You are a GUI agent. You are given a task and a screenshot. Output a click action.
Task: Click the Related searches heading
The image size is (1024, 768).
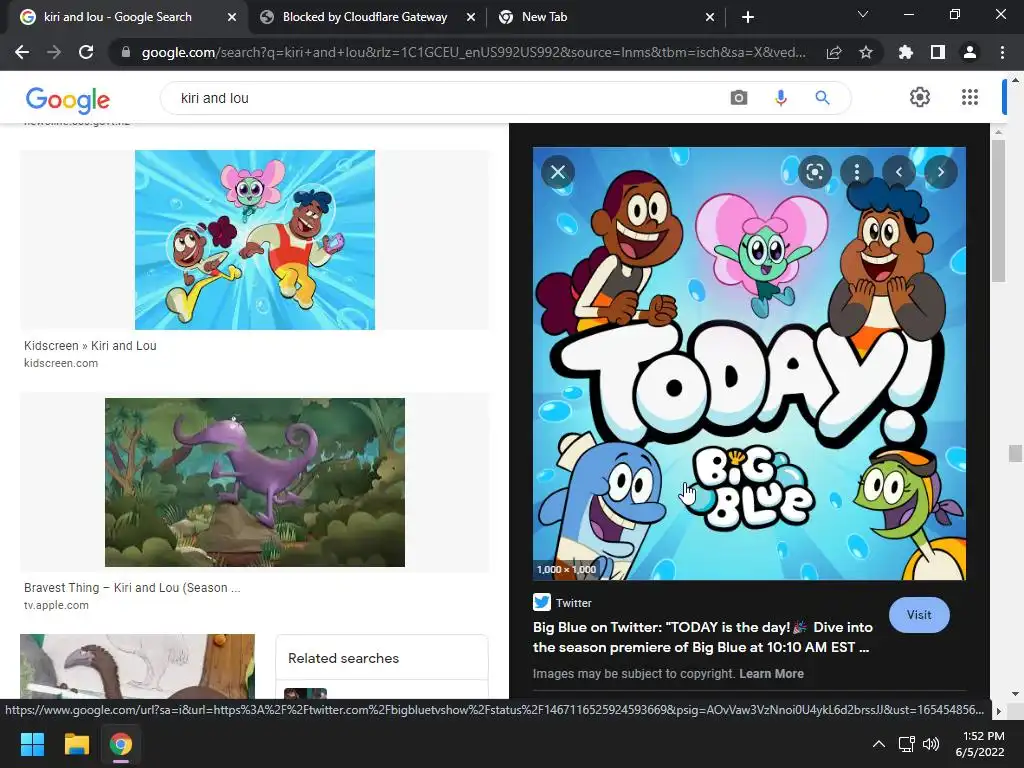[x=344, y=658]
